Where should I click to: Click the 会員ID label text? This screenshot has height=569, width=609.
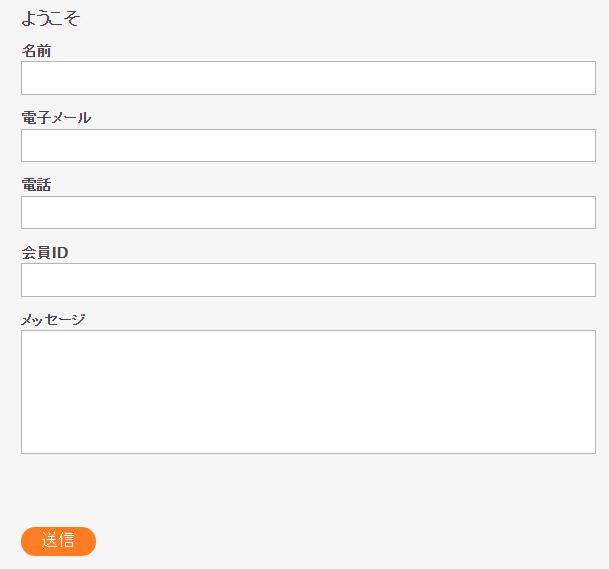(x=45, y=252)
